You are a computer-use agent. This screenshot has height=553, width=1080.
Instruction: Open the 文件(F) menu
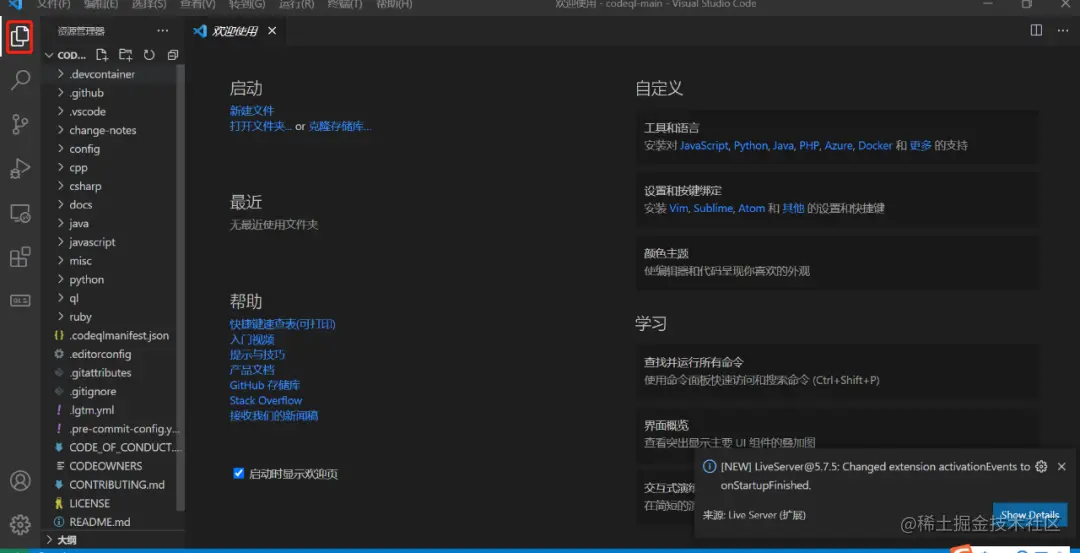click(x=54, y=4)
